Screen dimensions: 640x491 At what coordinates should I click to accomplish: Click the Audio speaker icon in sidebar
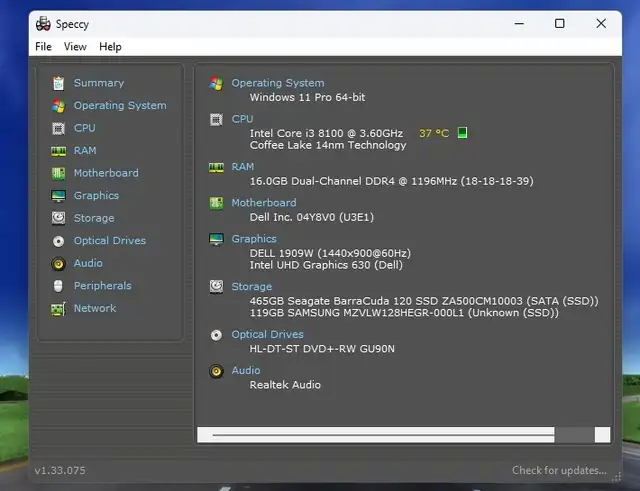tap(58, 264)
